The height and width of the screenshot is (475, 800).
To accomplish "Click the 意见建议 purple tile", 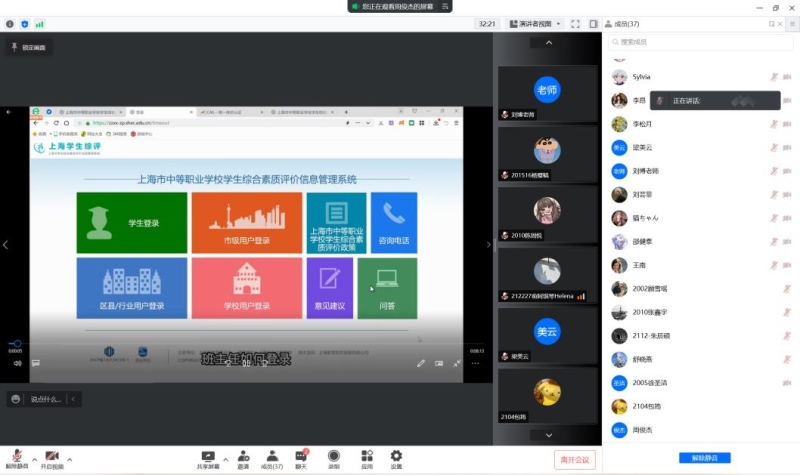I will tap(330, 288).
